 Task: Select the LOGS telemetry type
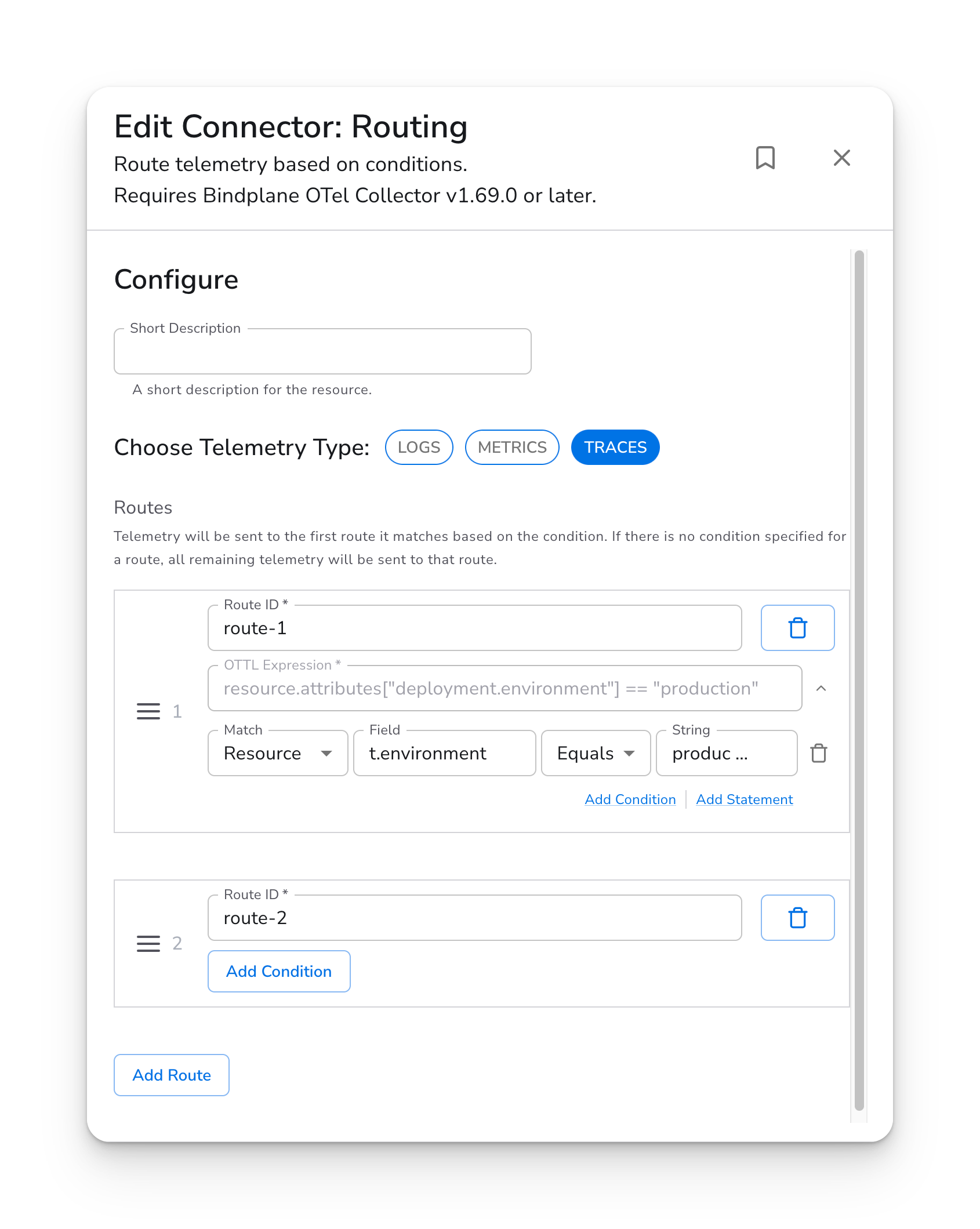click(419, 448)
